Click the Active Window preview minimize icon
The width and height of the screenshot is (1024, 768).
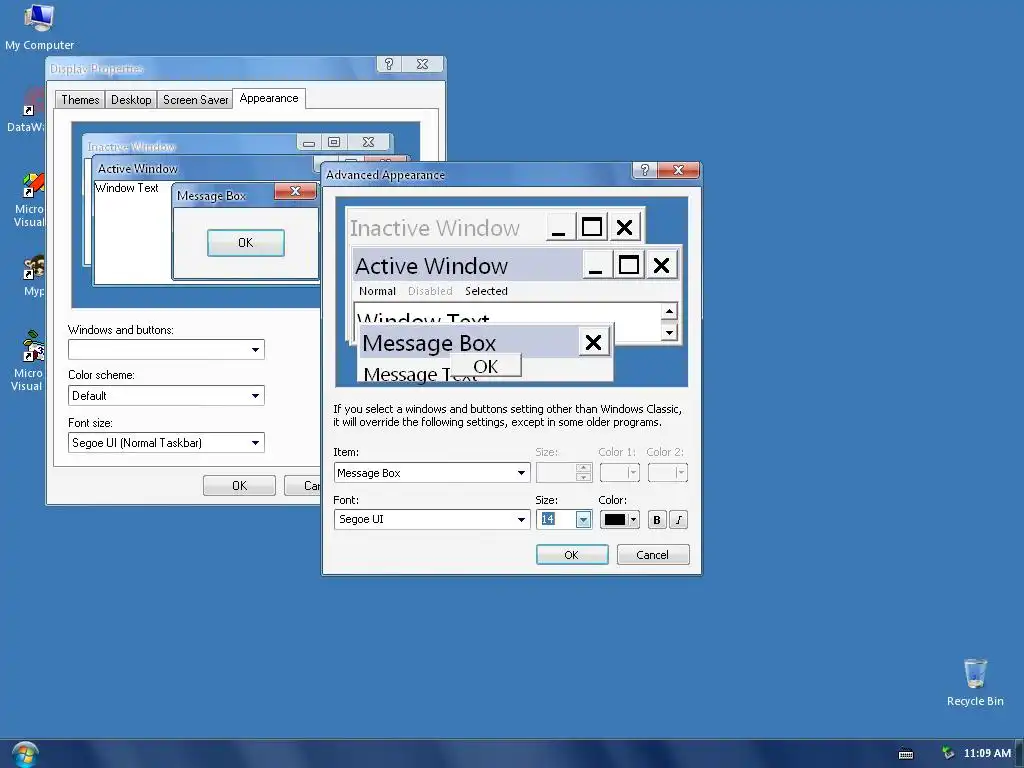(595, 265)
